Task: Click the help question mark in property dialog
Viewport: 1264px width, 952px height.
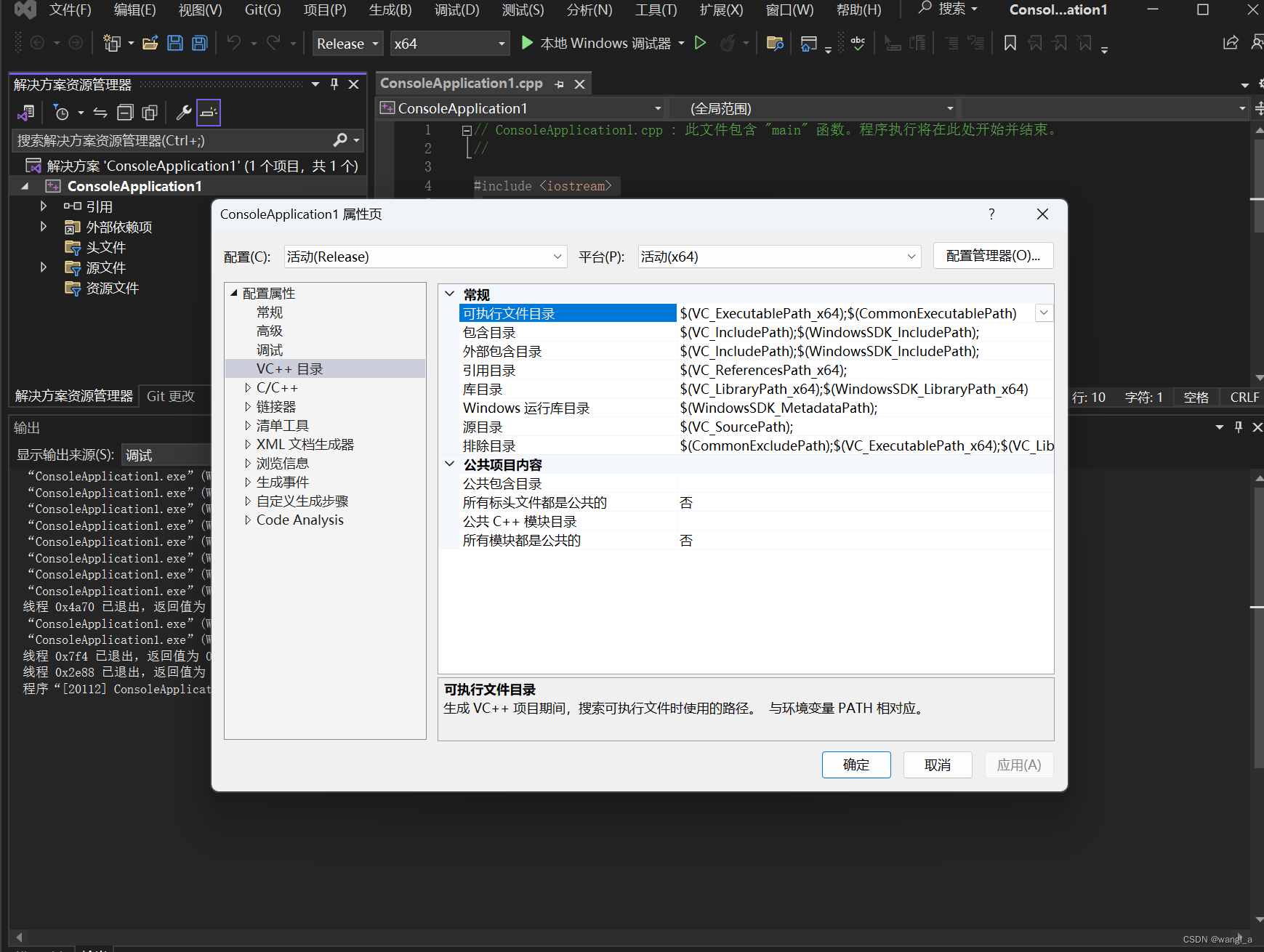Action: [x=991, y=214]
